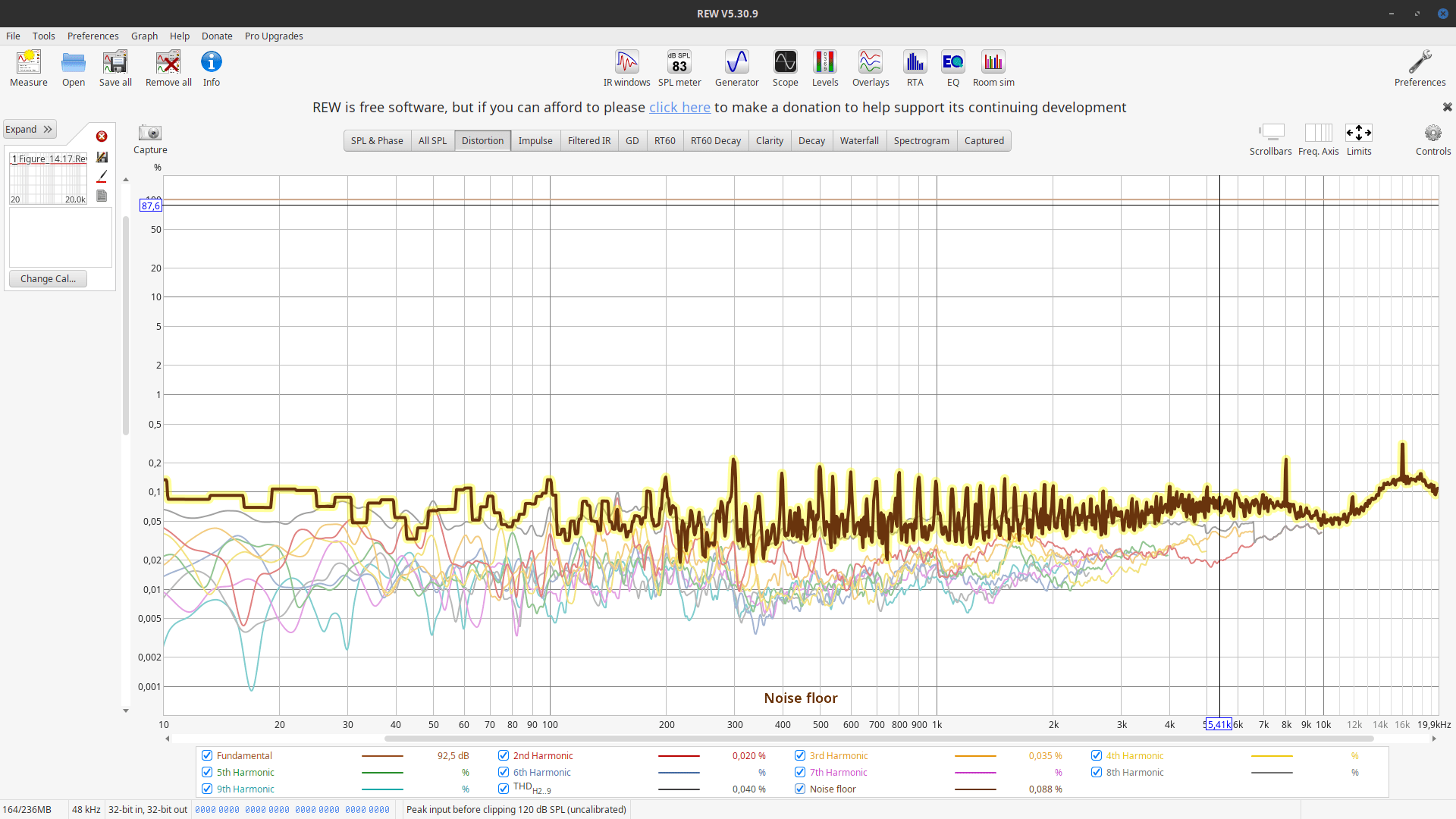Remove measurement with red X icon
The height and width of the screenshot is (819, 1456).
102,136
